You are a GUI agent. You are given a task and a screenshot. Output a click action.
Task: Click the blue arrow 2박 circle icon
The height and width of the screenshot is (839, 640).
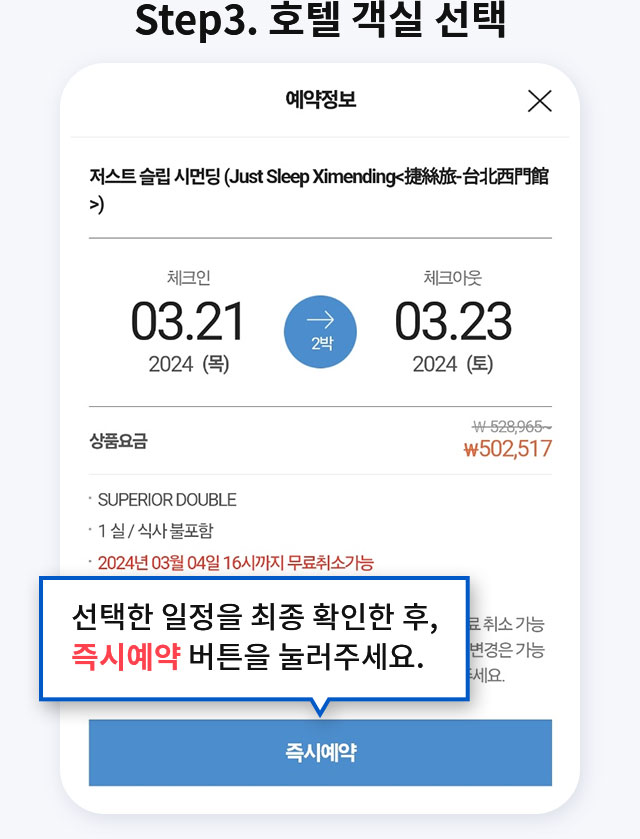(x=320, y=332)
